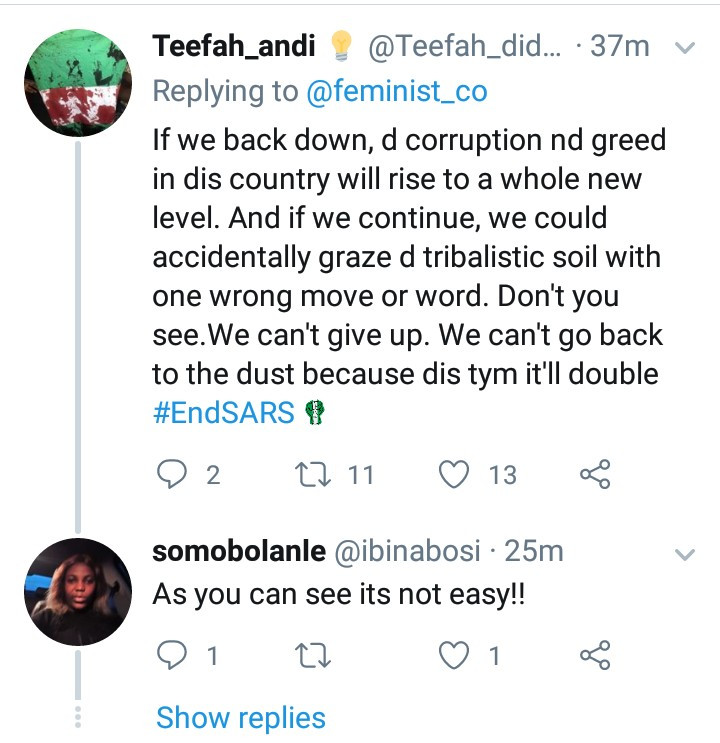Image resolution: width=720 pixels, height=743 pixels.
Task: Click the 25m timestamp on the reply
Action: (535, 551)
